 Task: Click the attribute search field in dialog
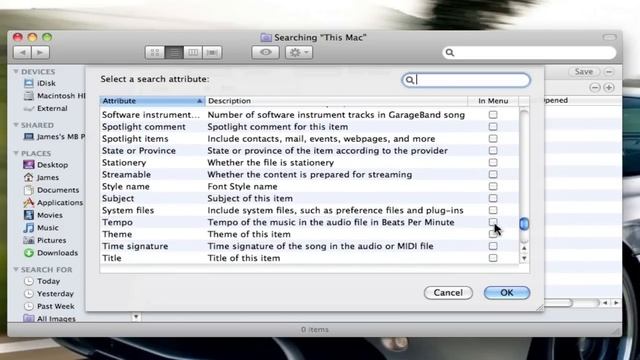466,80
